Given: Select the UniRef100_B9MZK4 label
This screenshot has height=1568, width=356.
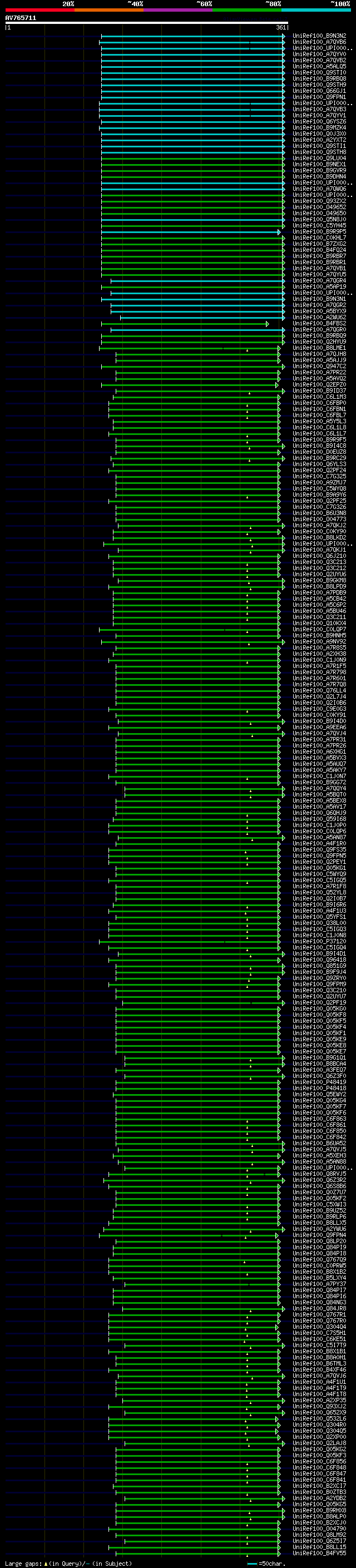Looking at the screenshot, I should (x=319, y=128).
